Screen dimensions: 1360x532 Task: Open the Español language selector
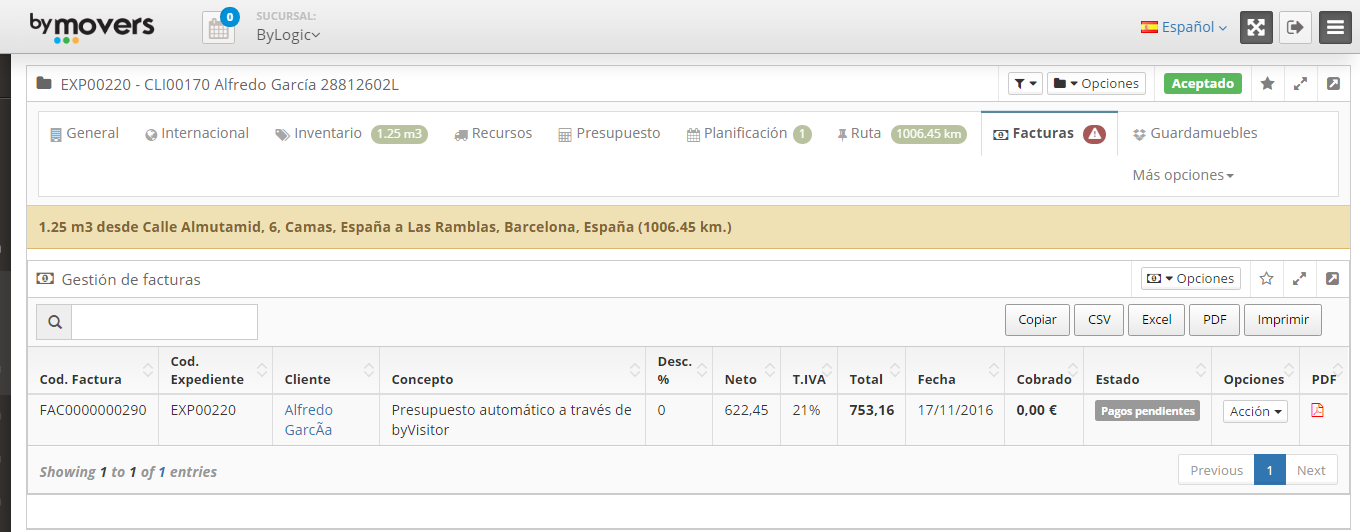click(x=1184, y=28)
